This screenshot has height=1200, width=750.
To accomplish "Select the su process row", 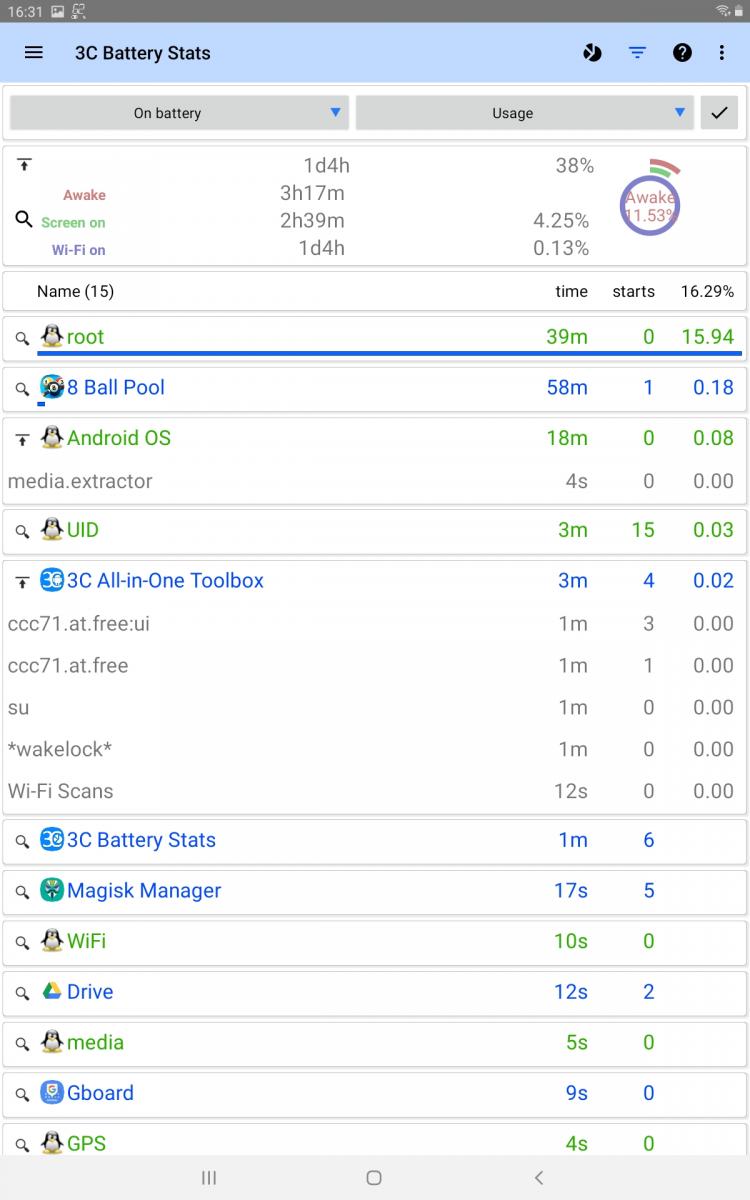I will click(x=375, y=707).
